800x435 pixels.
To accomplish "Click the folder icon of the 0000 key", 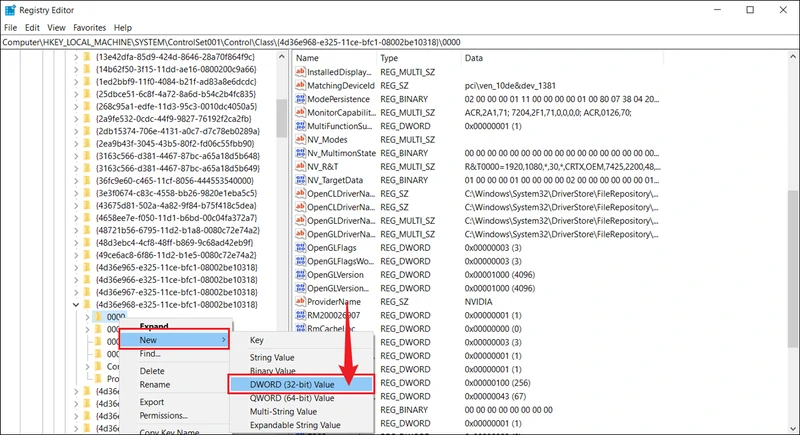I will tap(97, 317).
